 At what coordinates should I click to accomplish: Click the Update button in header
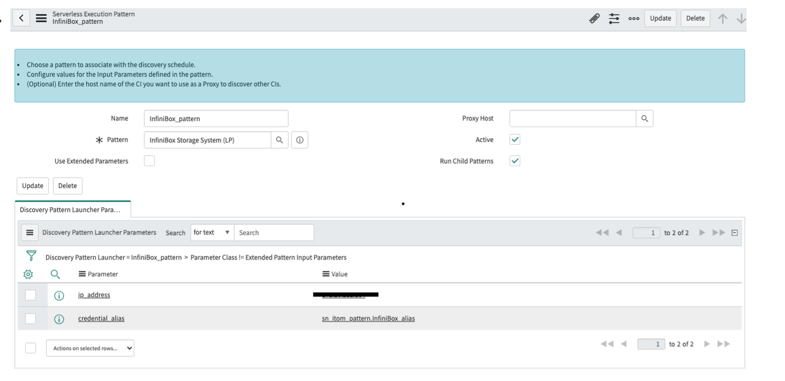click(660, 19)
